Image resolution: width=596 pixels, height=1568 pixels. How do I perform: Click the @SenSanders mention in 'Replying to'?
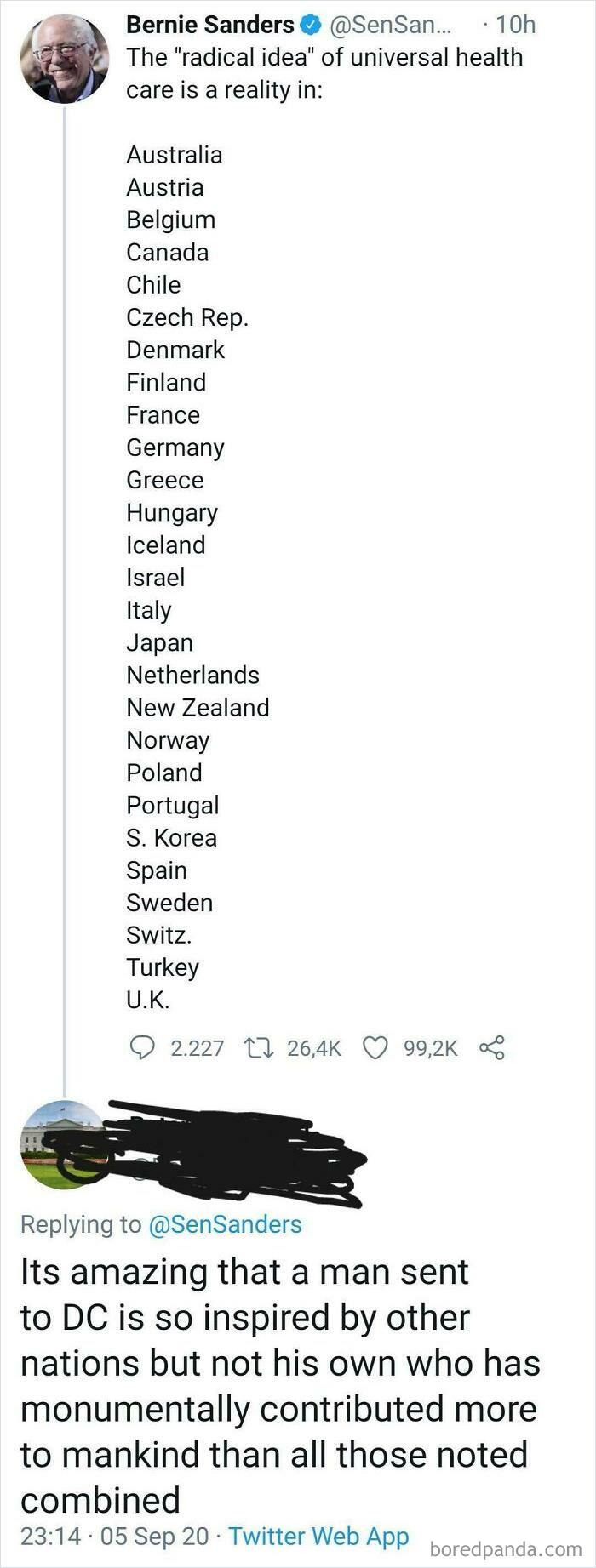(x=232, y=1224)
